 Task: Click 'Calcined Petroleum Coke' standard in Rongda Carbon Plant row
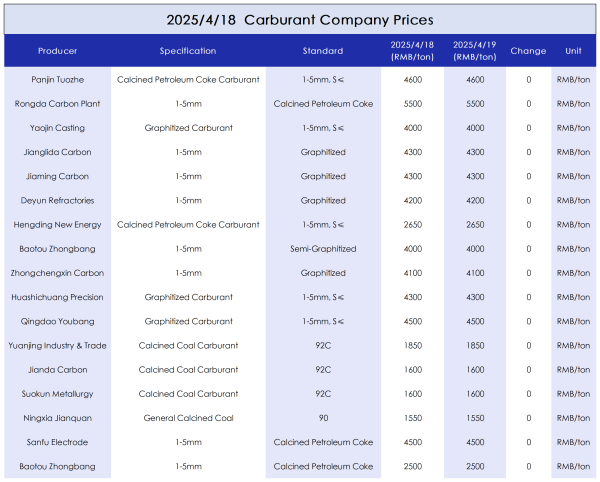pyautogui.click(x=323, y=104)
